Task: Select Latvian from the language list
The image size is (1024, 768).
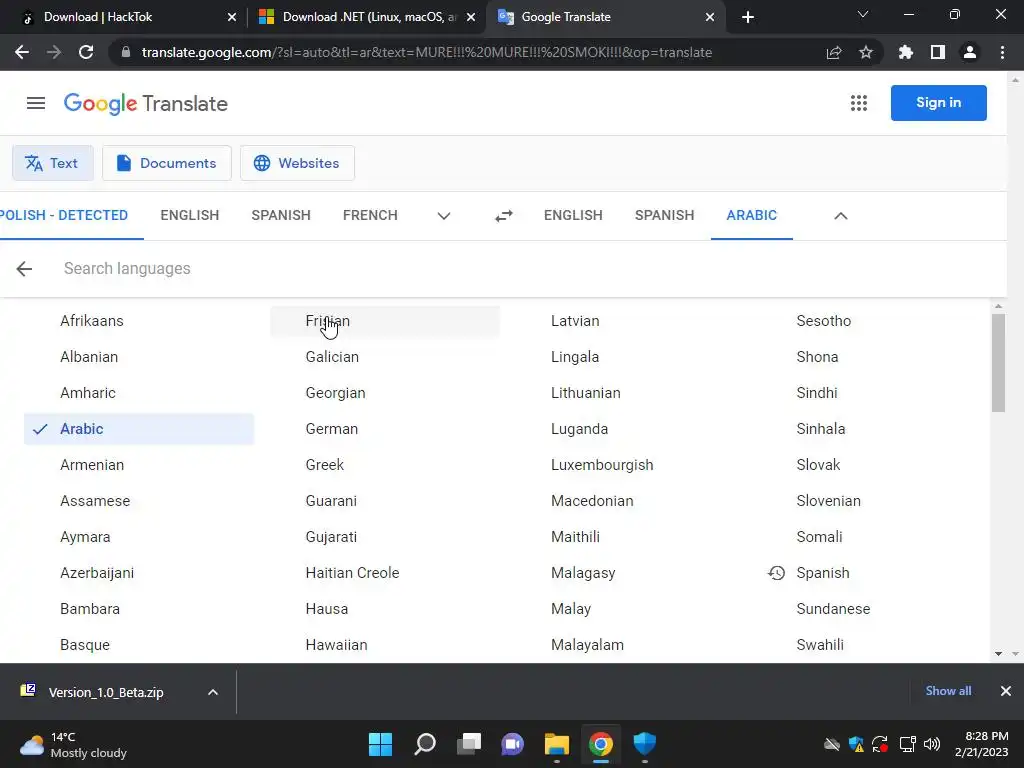Action: pos(575,321)
